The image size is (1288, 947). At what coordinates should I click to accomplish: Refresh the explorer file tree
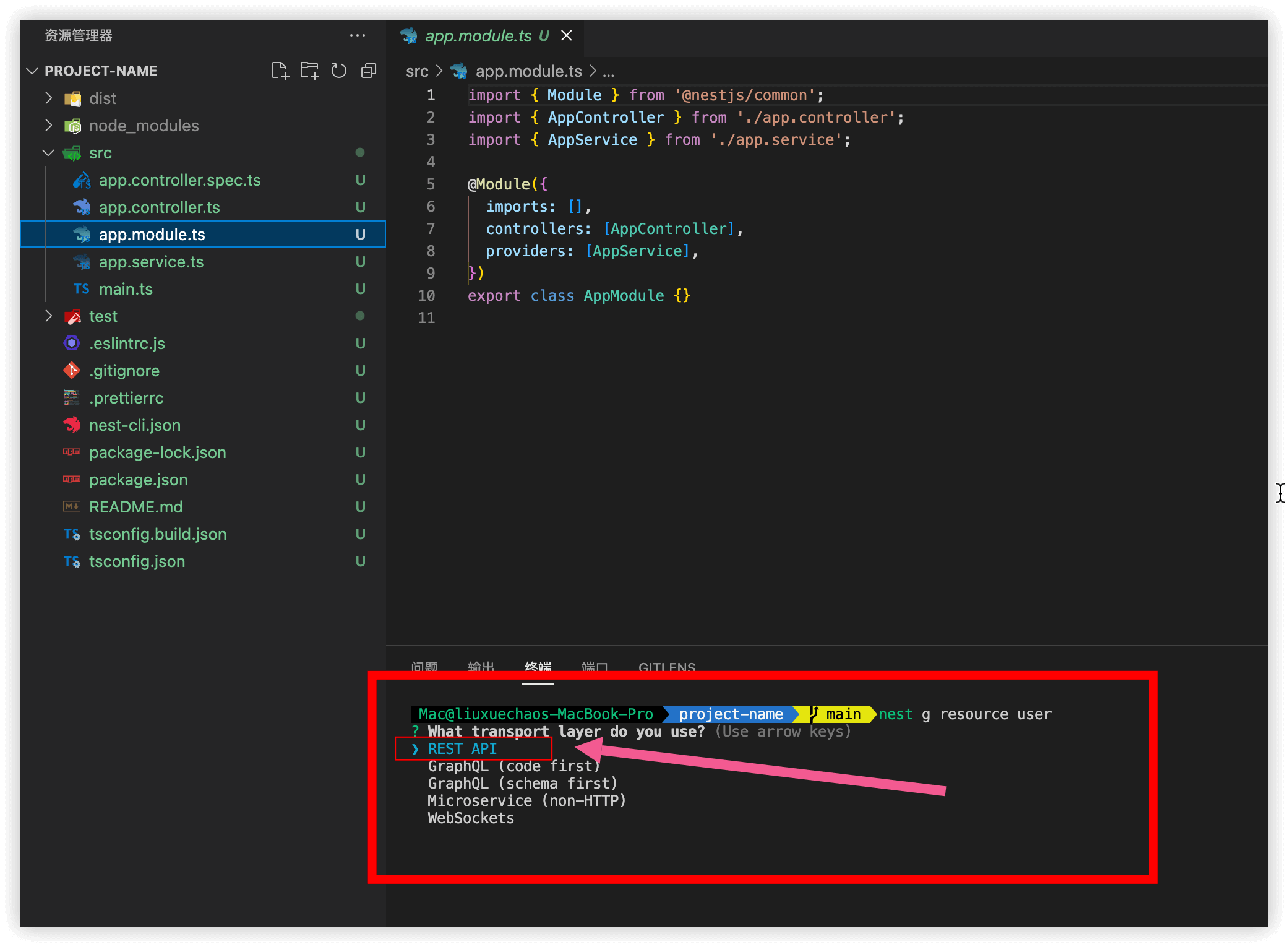338,71
